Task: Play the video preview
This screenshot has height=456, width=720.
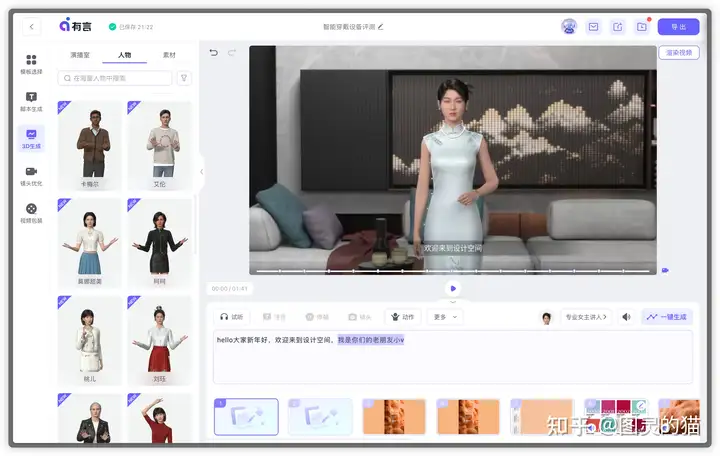Action: point(453,288)
